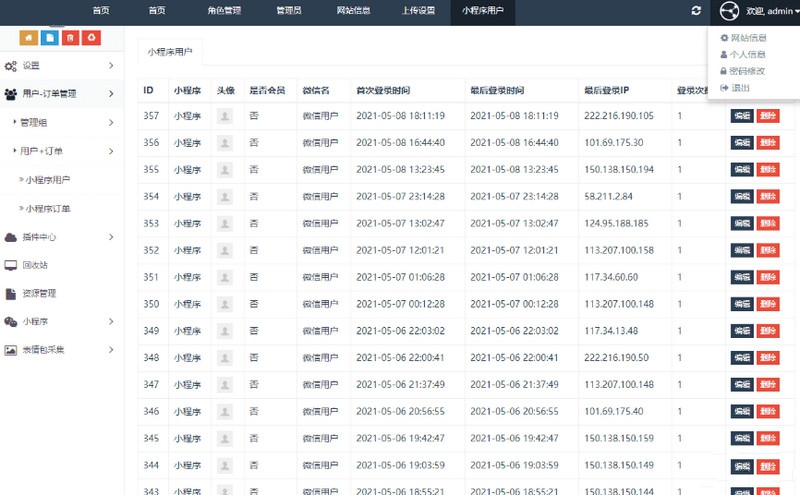
Task: Click the users icon beside 用户-订单管理
Action: point(11,94)
